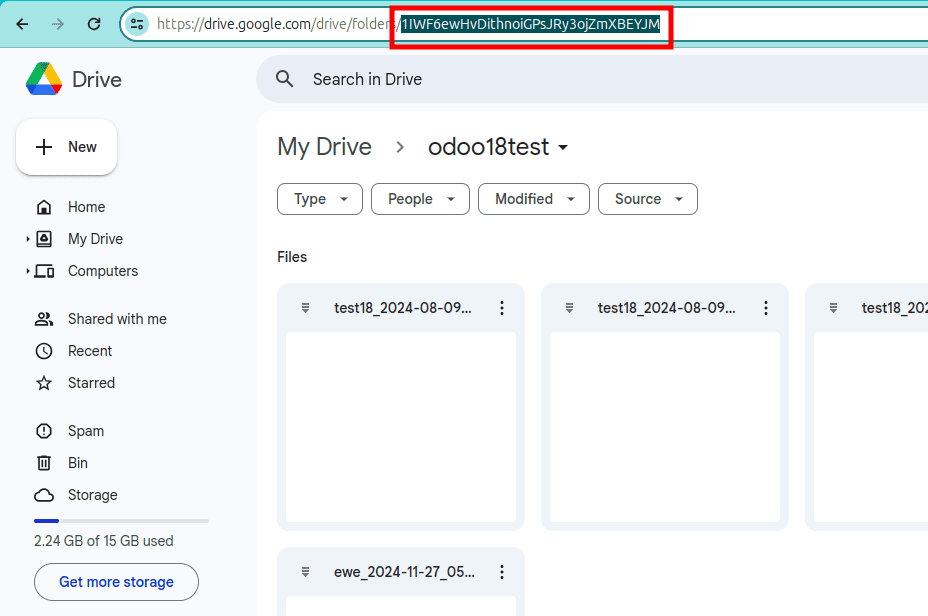Click the Google Drive logo
The height and width of the screenshot is (616, 928).
point(44,79)
